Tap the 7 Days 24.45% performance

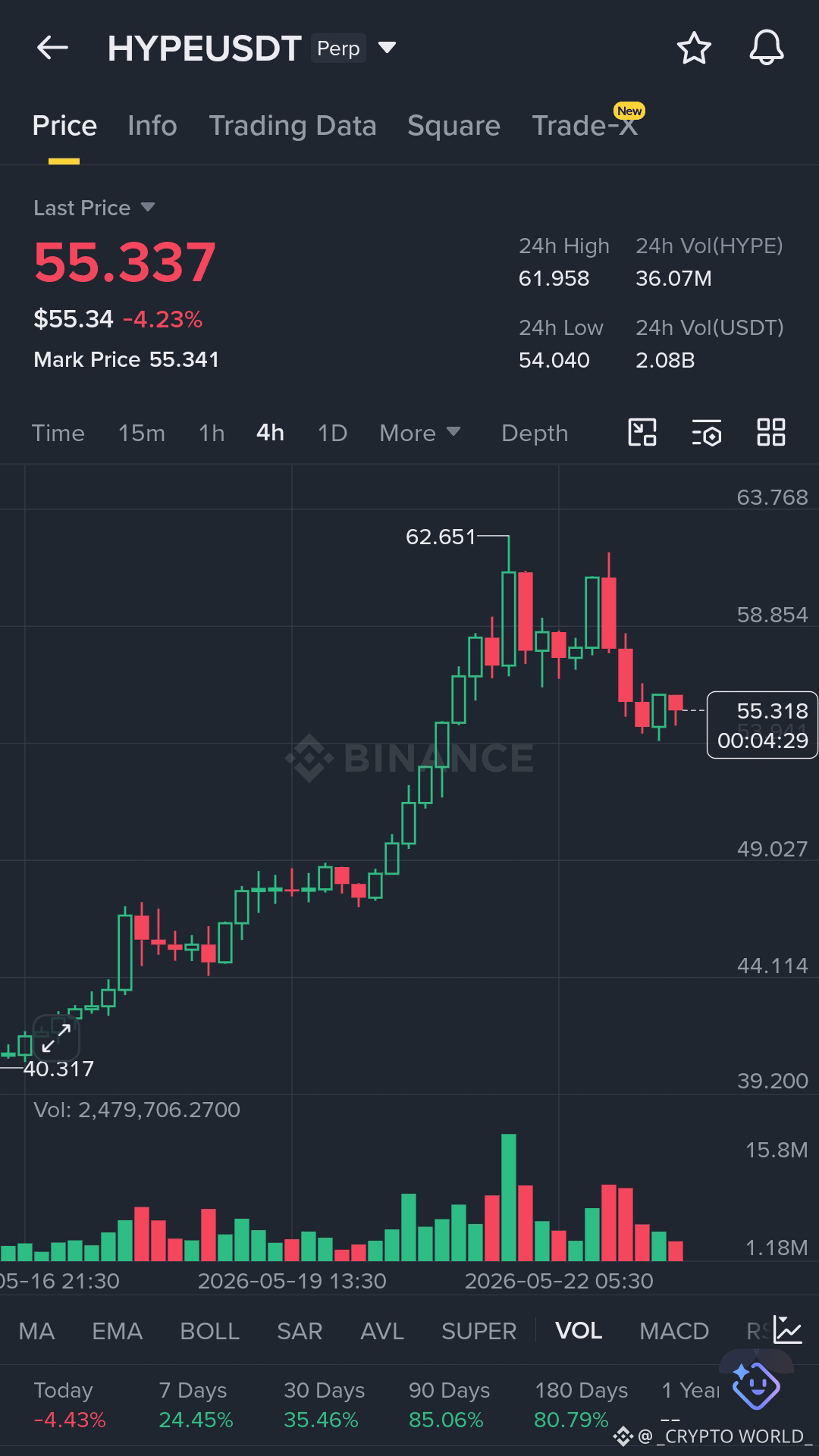click(x=196, y=1404)
